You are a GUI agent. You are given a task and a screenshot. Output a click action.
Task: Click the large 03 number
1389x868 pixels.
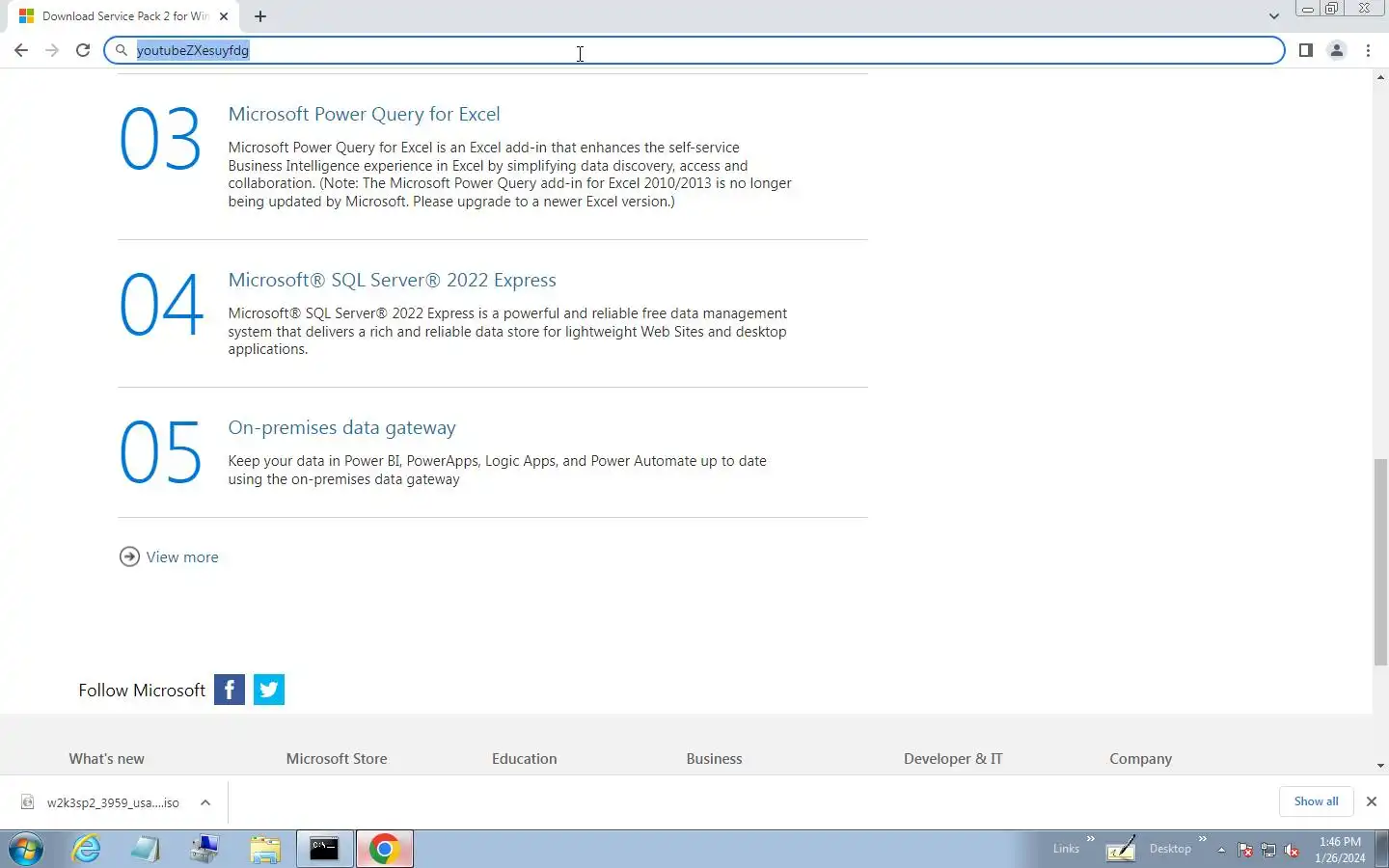pyautogui.click(x=160, y=139)
